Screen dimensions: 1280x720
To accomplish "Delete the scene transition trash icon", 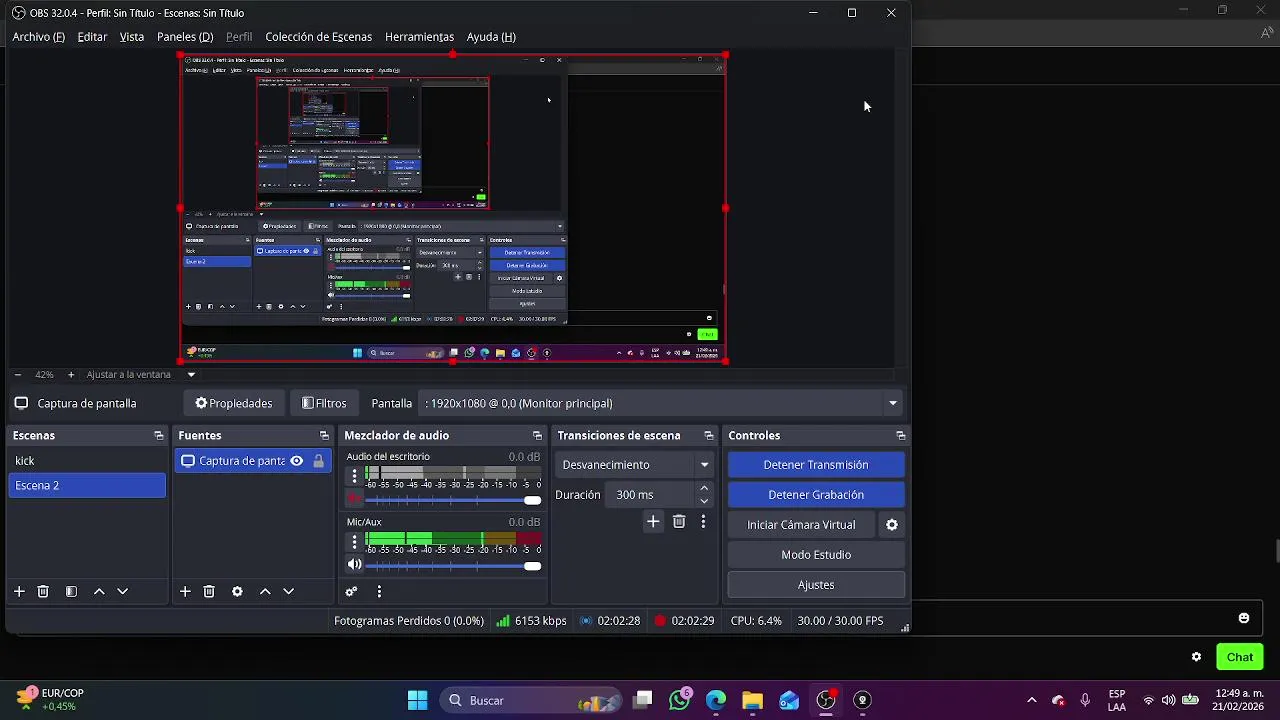I will (679, 521).
